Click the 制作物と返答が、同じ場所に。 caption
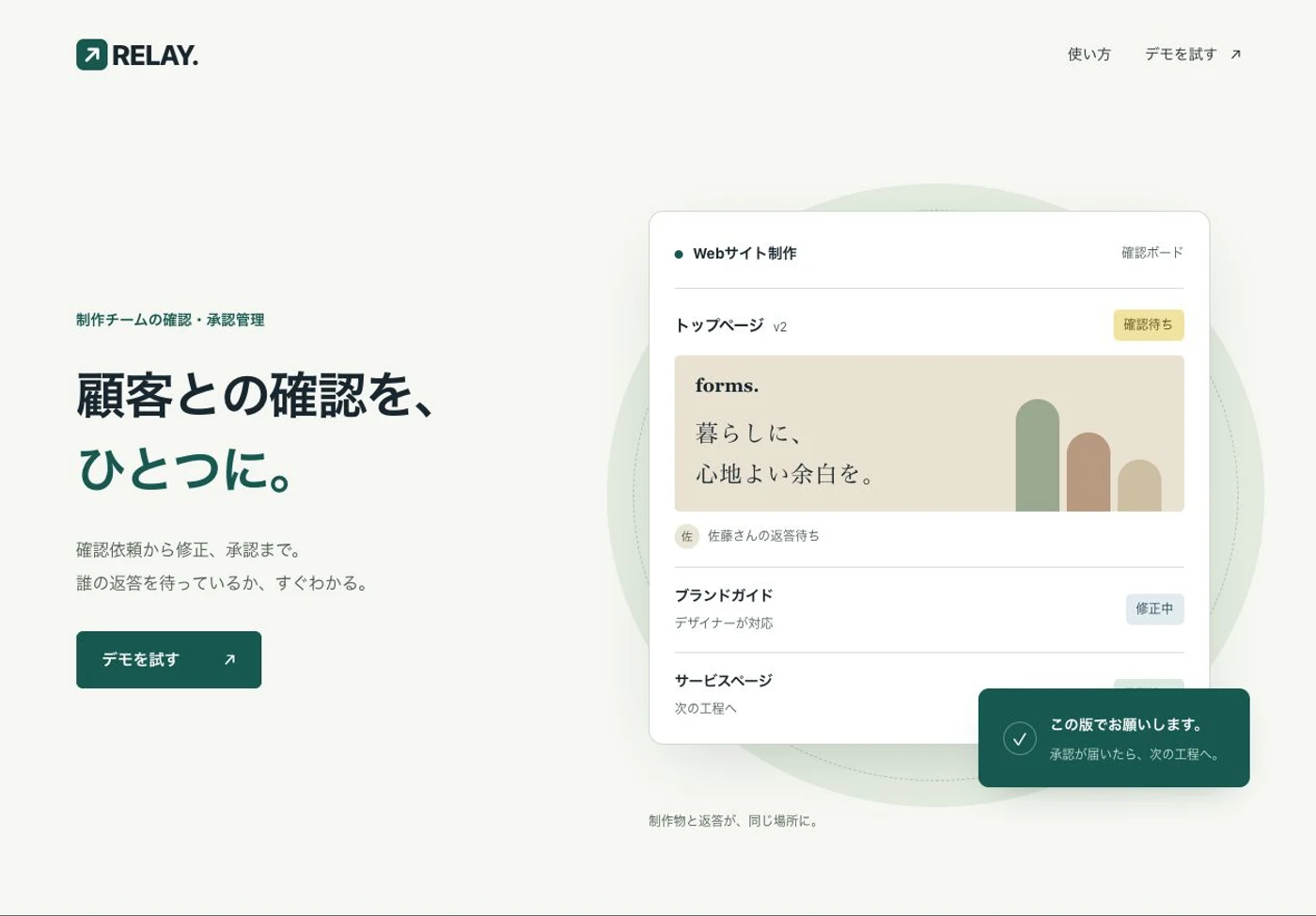This screenshot has width=1316, height=916. click(735, 821)
